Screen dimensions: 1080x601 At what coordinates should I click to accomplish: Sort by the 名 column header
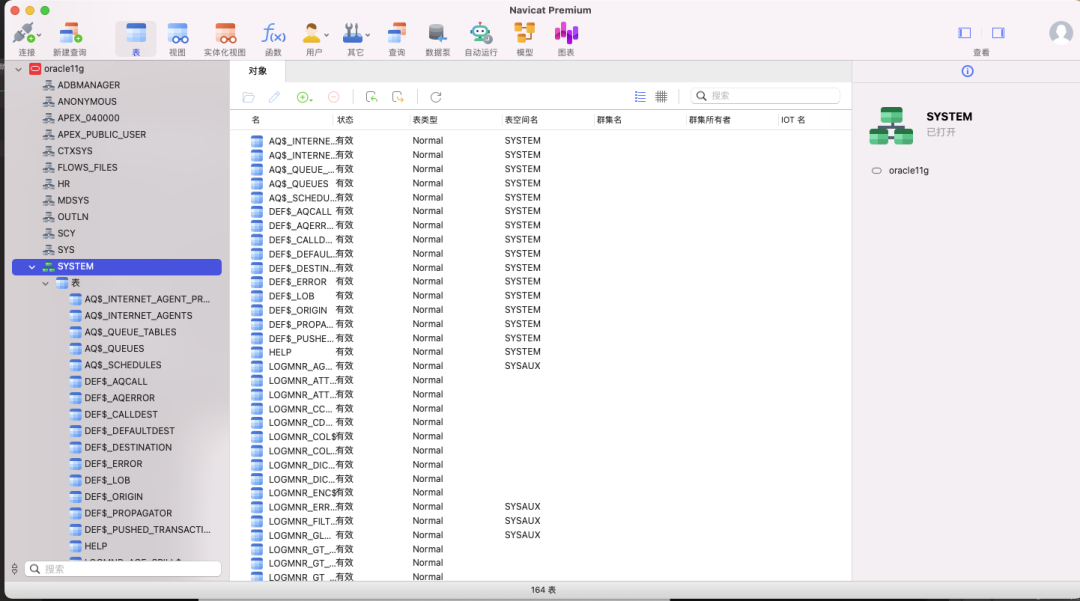pos(256,120)
